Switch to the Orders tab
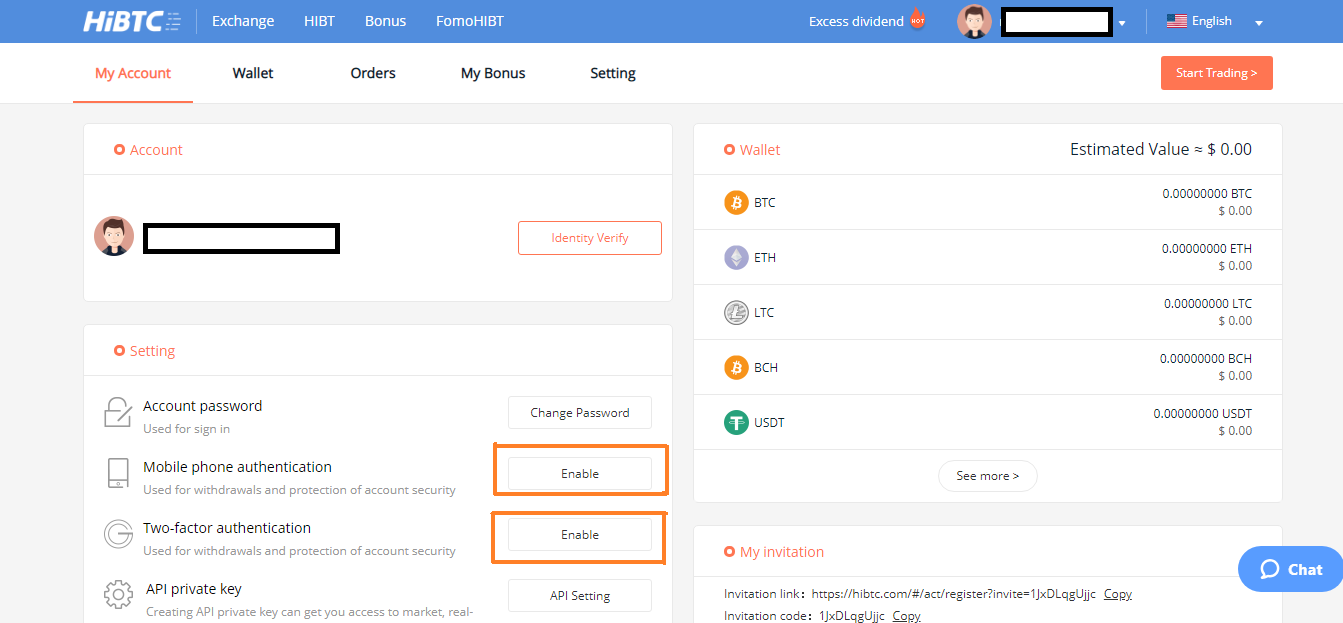Viewport: 1343px width, 623px height. coord(373,73)
